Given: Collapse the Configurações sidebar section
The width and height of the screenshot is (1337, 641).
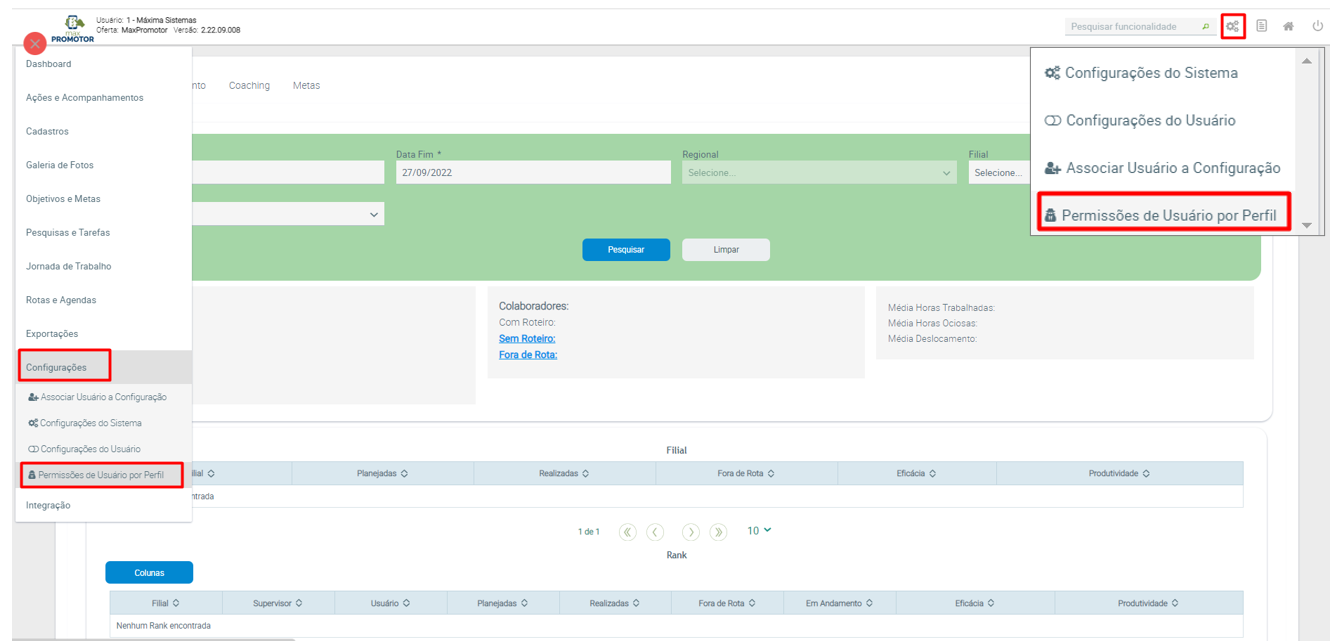Looking at the screenshot, I should click(x=103, y=367).
